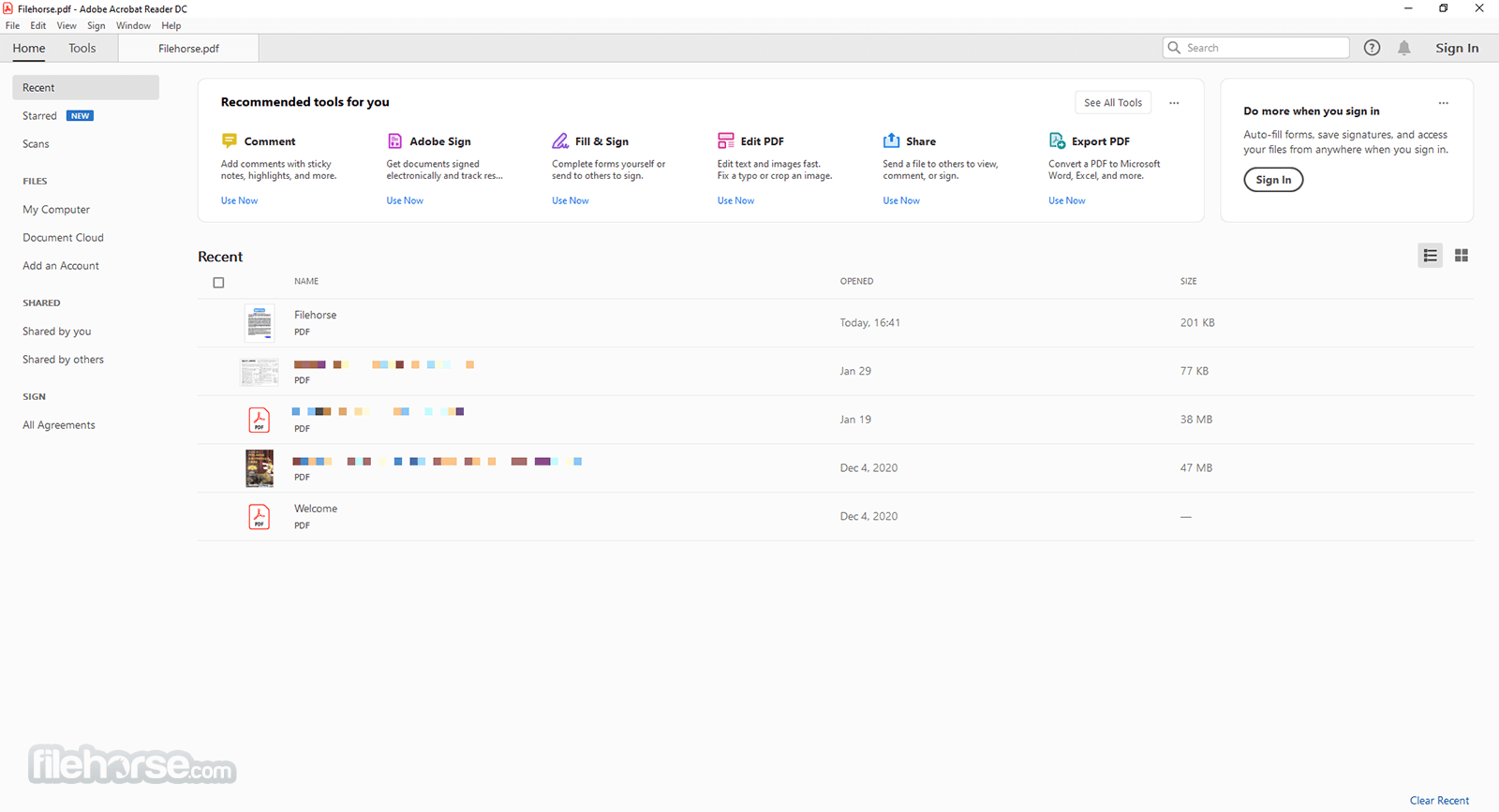Click the Edit PDF tool icon
The image size is (1499, 812).
(x=726, y=140)
